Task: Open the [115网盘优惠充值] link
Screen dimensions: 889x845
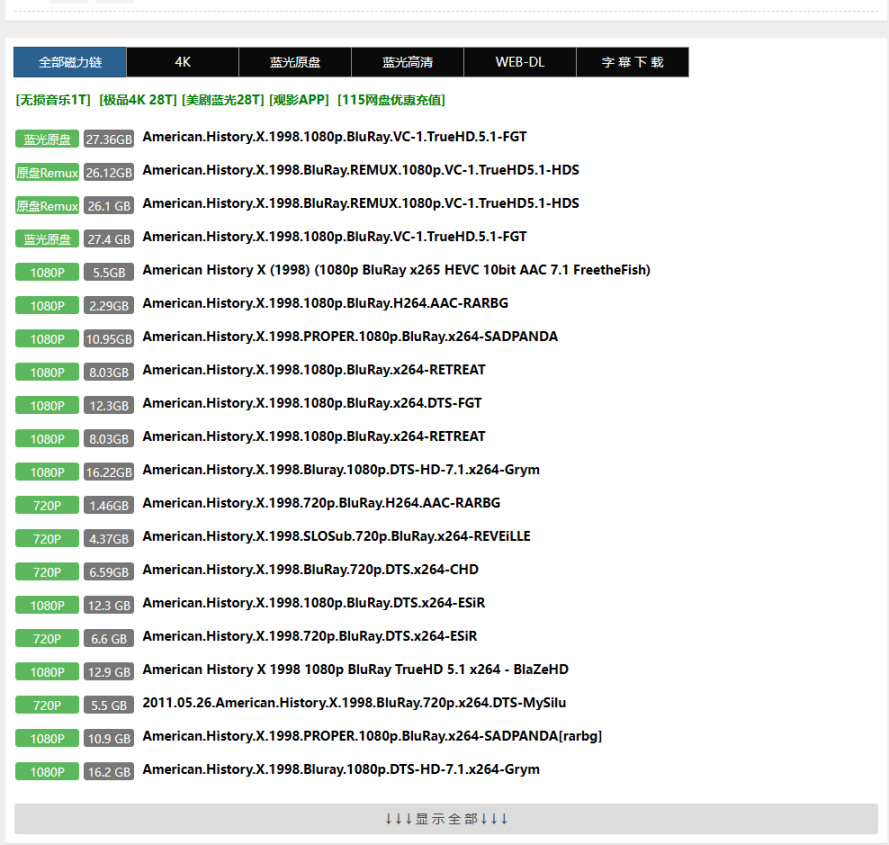Action: click(391, 100)
